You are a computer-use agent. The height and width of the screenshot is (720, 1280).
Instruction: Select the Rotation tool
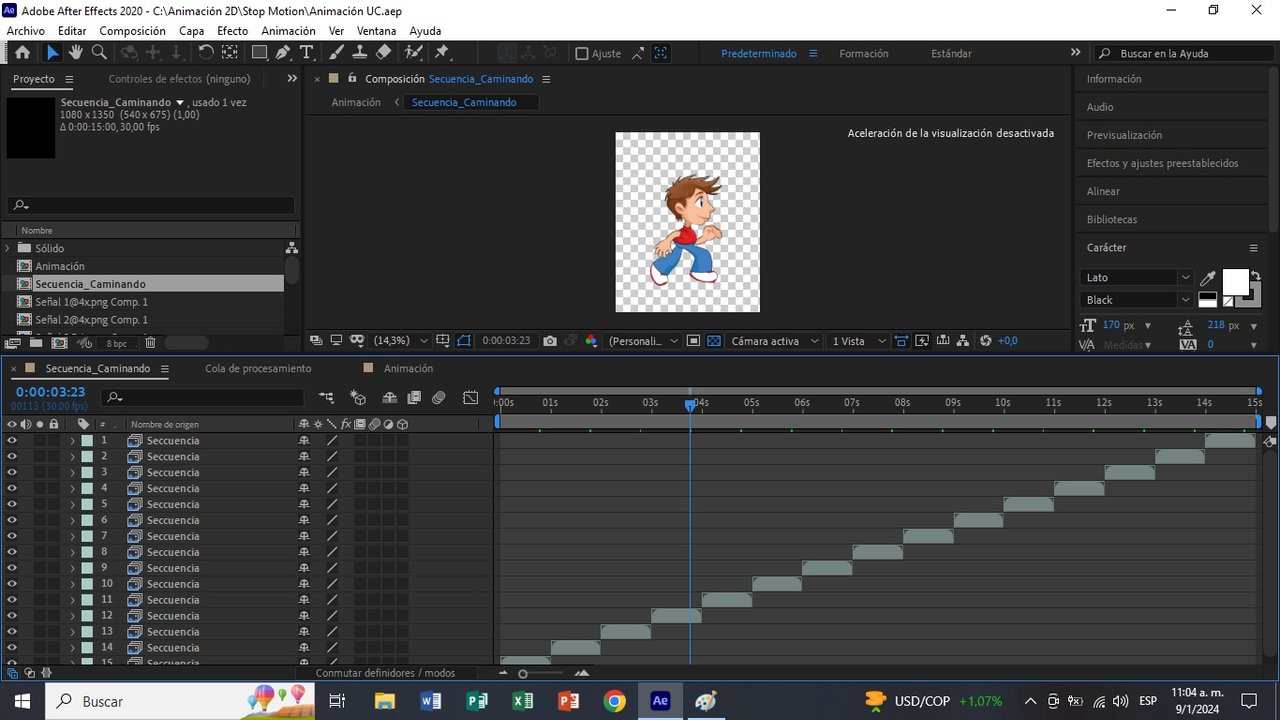tap(206, 53)
